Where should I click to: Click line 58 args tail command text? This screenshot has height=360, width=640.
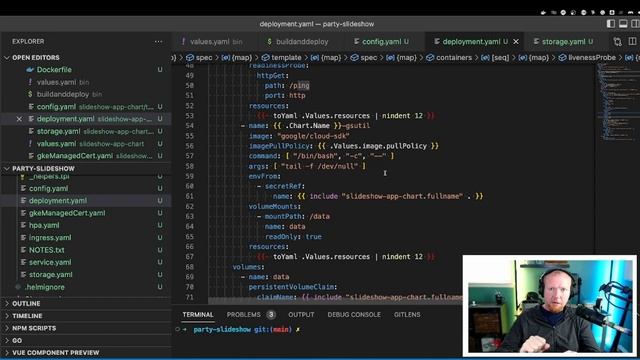click(x=307, y=166)
